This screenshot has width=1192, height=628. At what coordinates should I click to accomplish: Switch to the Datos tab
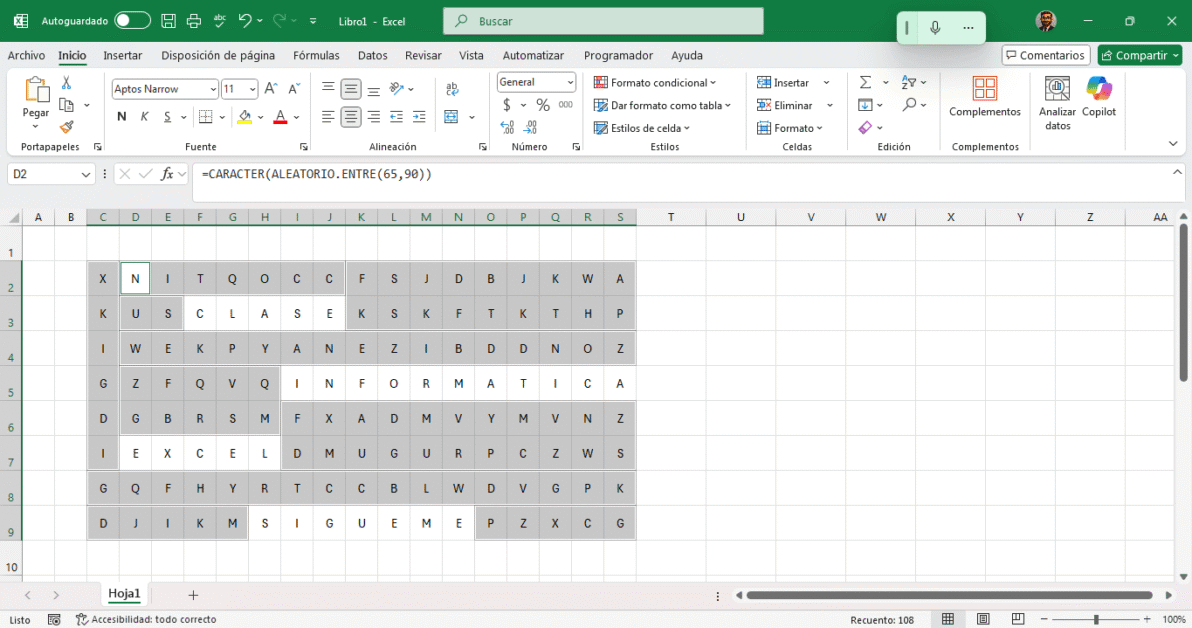(372, 56)
